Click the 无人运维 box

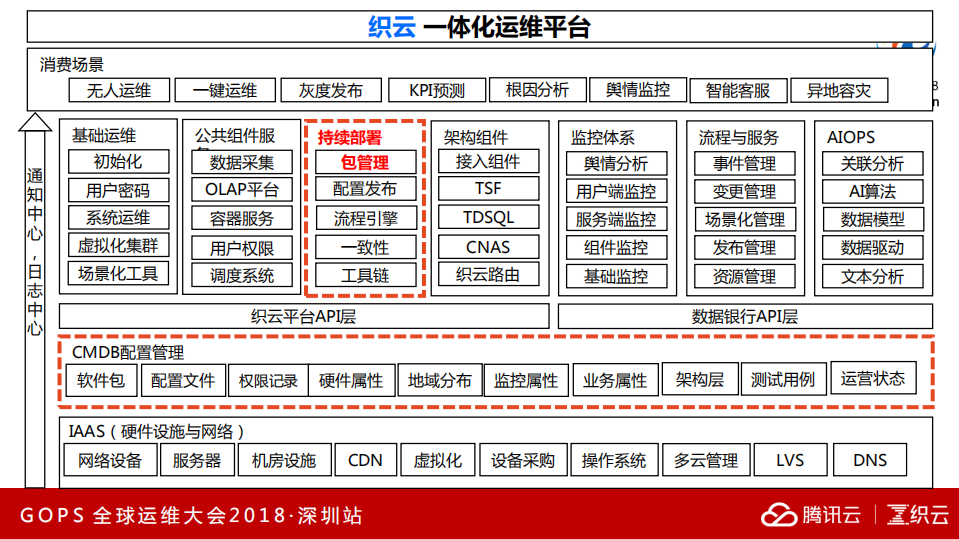point(119,91)
